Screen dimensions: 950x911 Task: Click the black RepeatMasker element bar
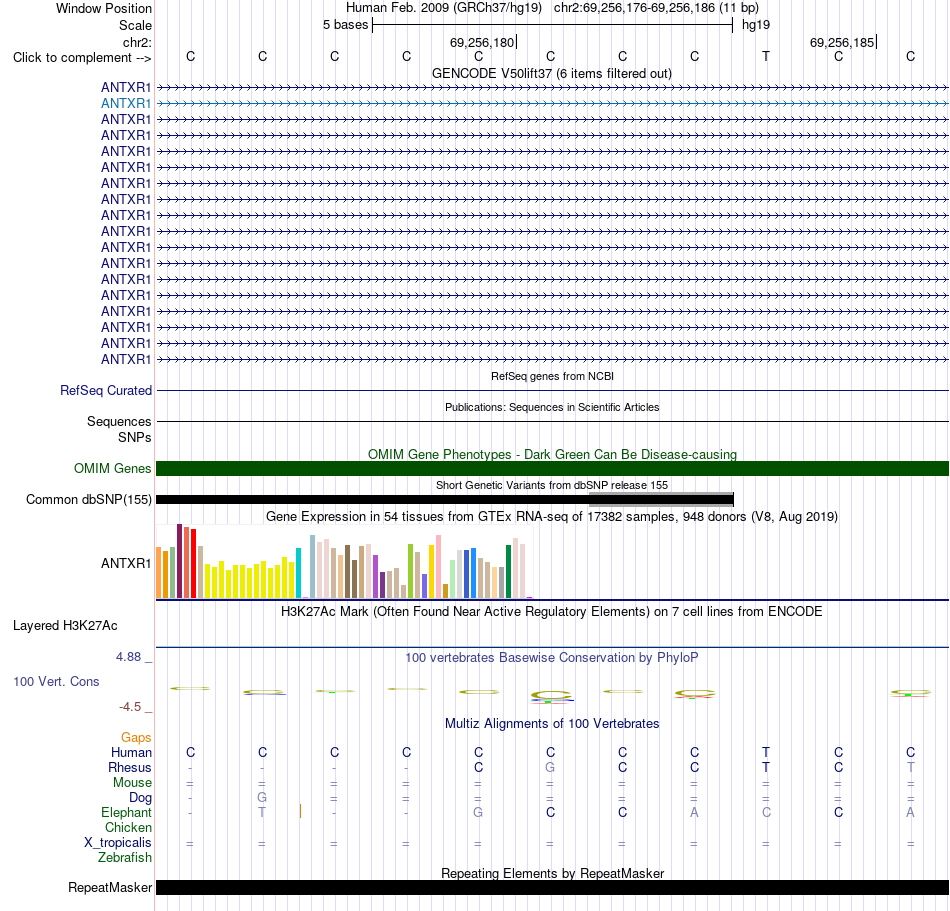(x=552, y=887)
